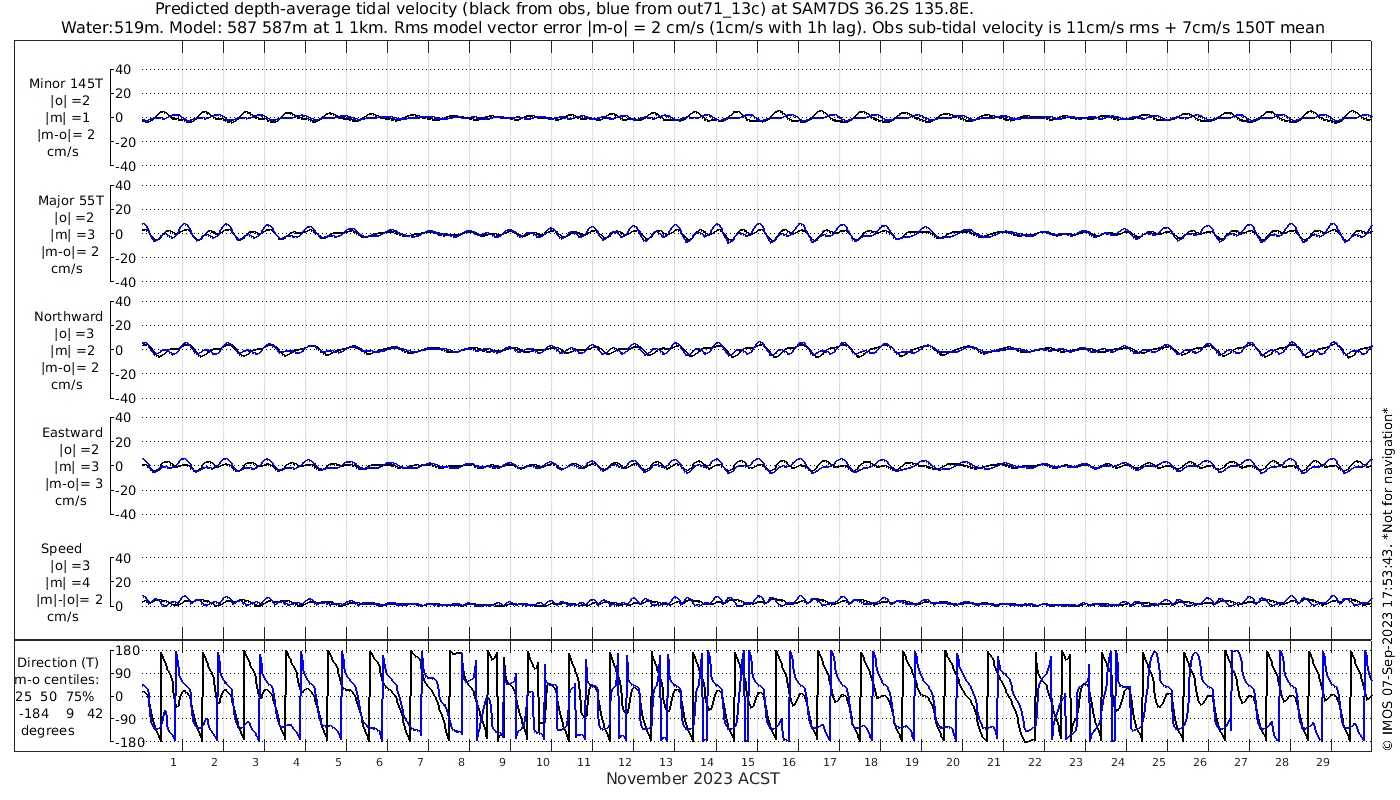This screenshot has height=800, width=1400.
Task: Select the 'Eastward' panel label
Action: 73,433
